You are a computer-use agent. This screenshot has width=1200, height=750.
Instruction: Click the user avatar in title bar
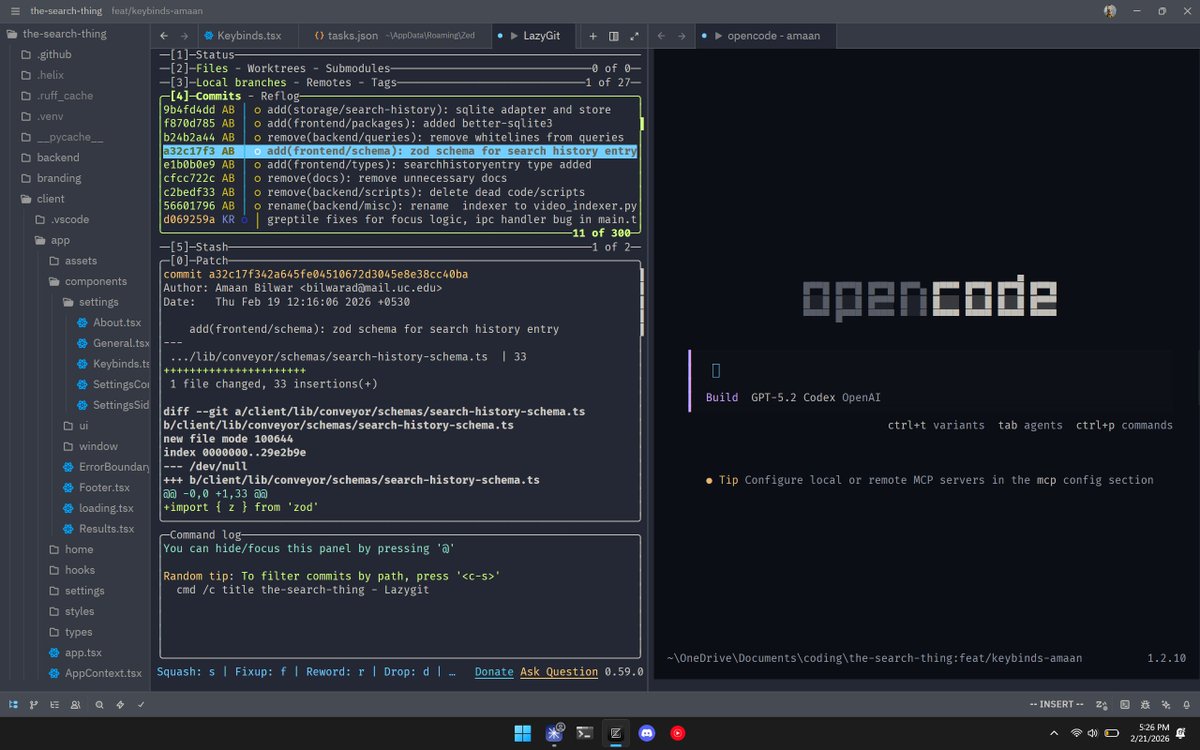[1110, 10]
